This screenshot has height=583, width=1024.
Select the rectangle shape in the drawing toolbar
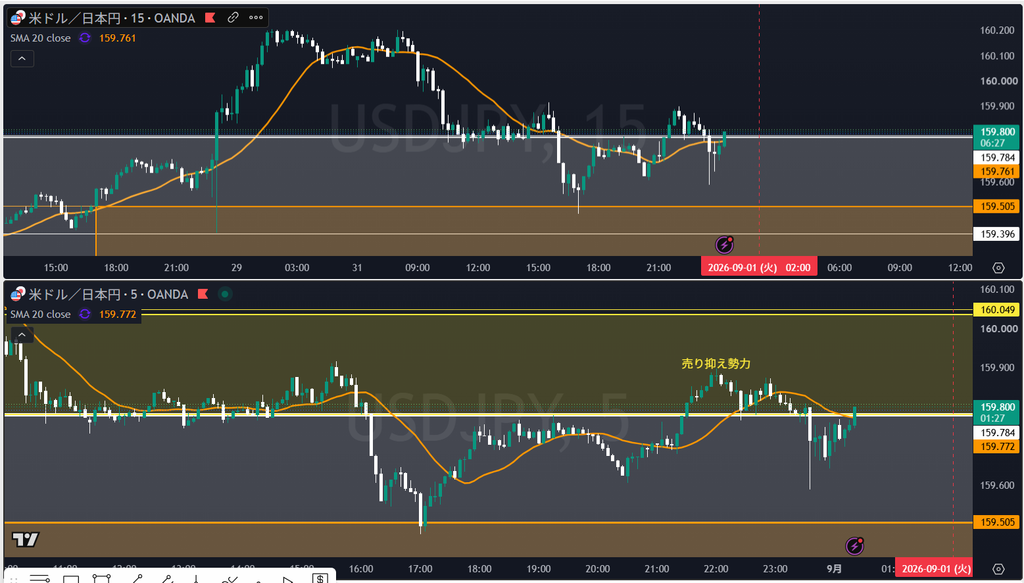pyautogui.click(x=71, y=579)
